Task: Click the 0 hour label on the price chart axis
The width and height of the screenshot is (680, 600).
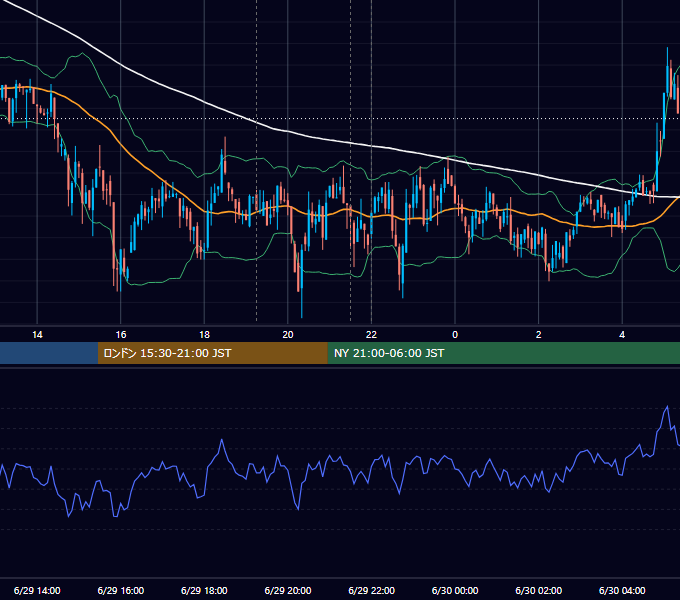Action: pos(455,335)
